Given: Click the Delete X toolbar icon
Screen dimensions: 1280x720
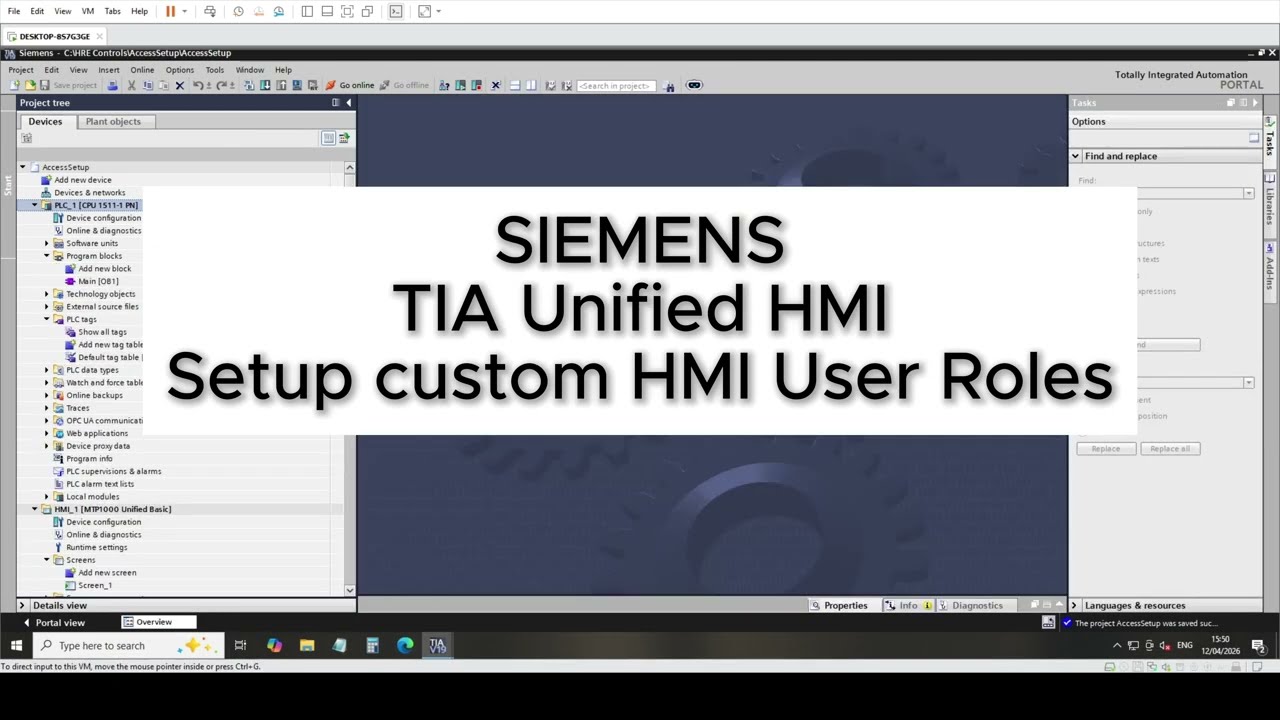Looking at the screenshot, I should coord(180,85).
